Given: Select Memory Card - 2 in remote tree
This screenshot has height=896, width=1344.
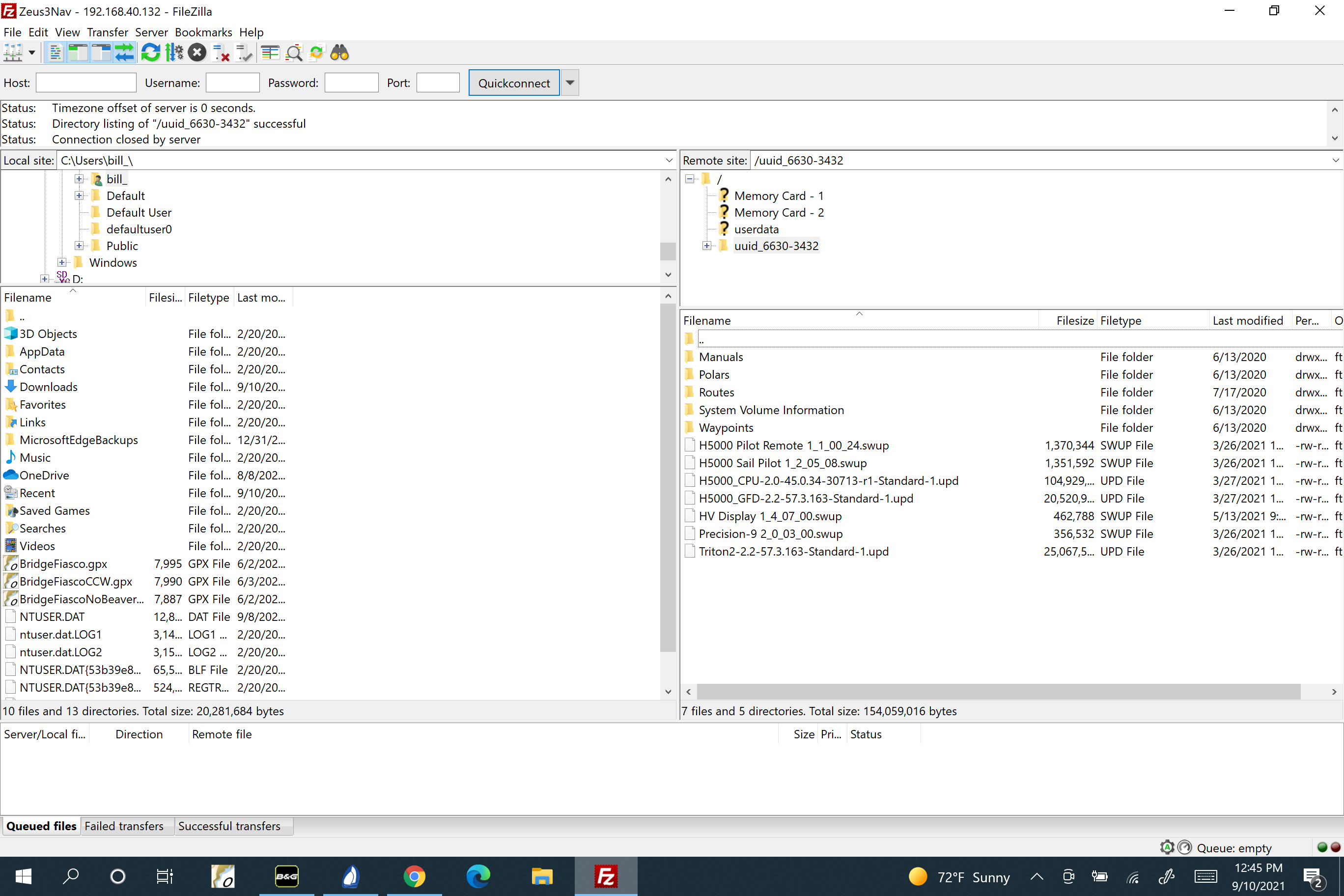Looking at the screenshot, I should [779, 213].
